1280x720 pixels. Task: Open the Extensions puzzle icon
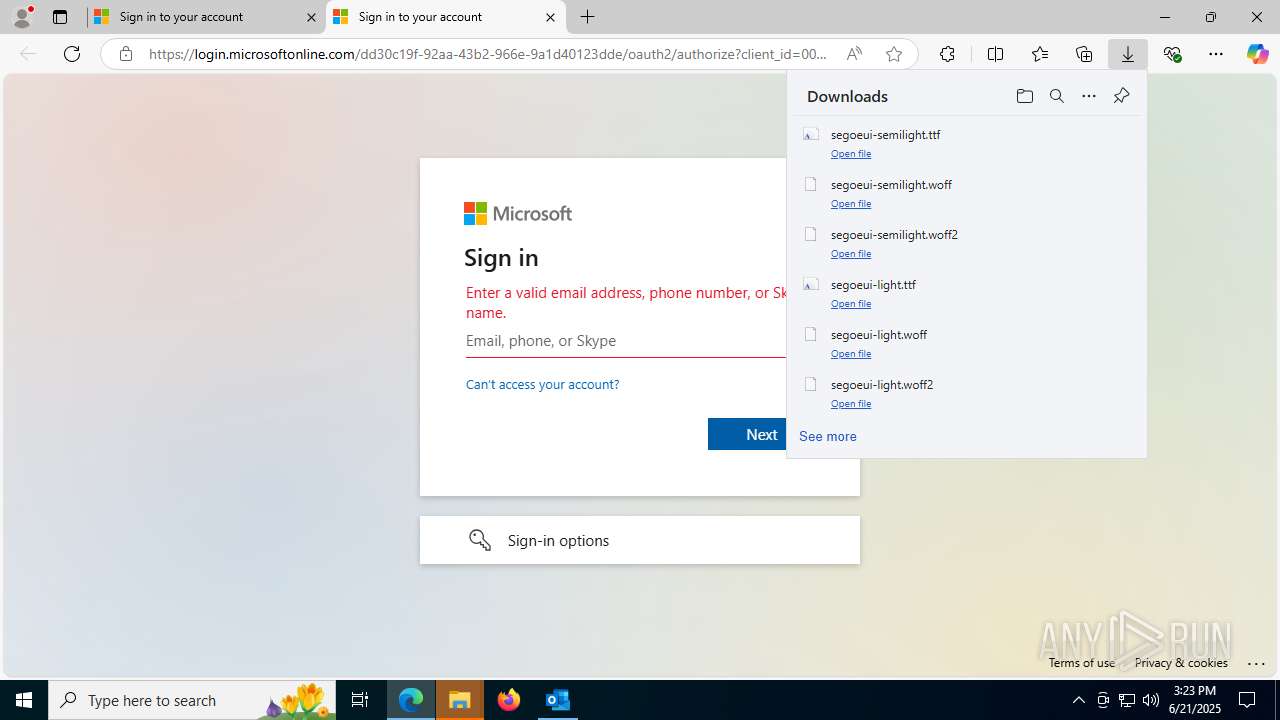point(947,54)
